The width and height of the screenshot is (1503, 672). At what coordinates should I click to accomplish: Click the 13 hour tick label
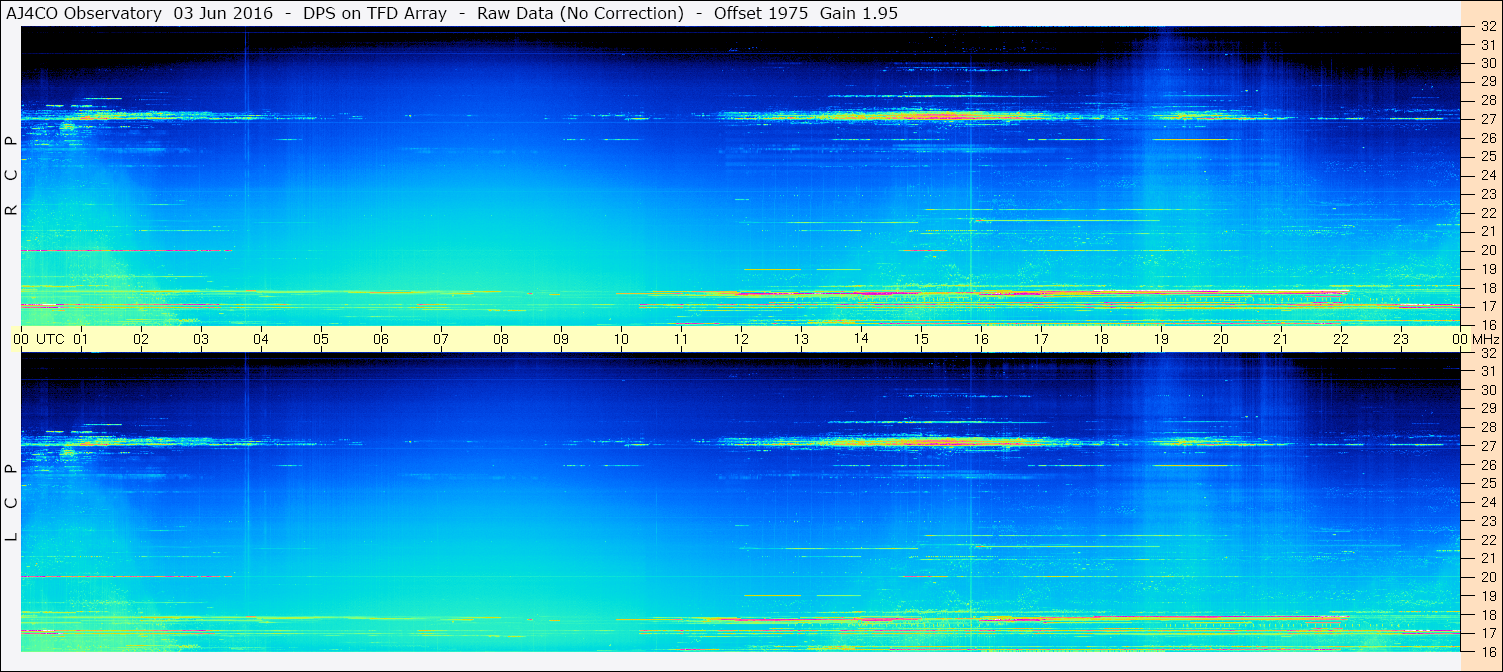[801, 339]
